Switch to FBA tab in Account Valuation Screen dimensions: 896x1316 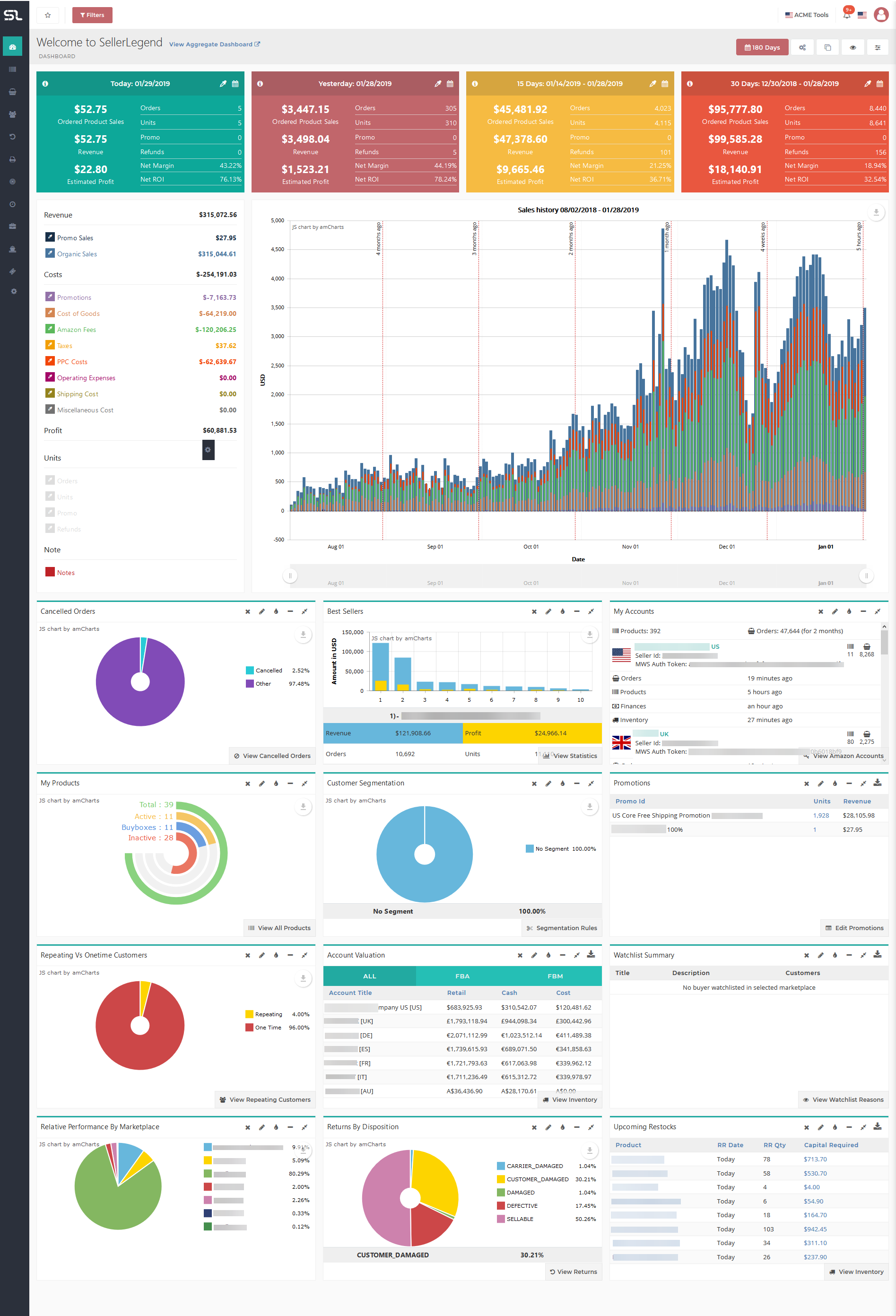coord(462,976)
